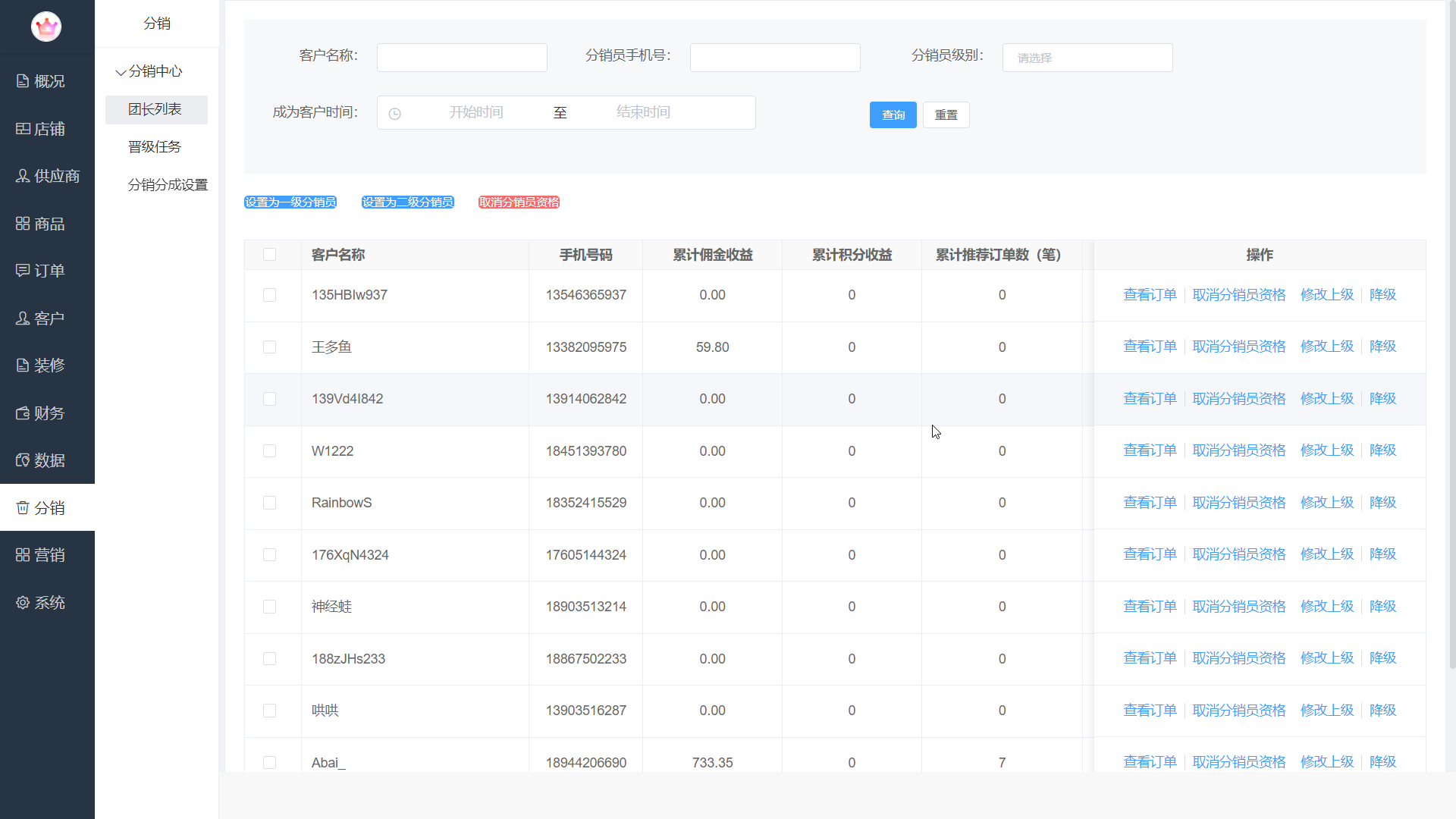
Task: Click the 累计佣金收益 column header
Action: point(713,255)
